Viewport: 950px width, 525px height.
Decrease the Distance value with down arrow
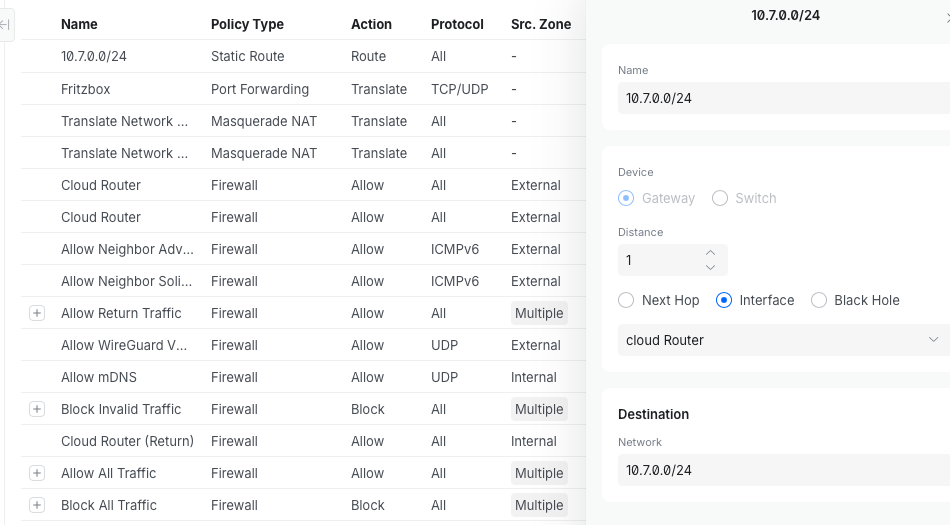[710, 267]
